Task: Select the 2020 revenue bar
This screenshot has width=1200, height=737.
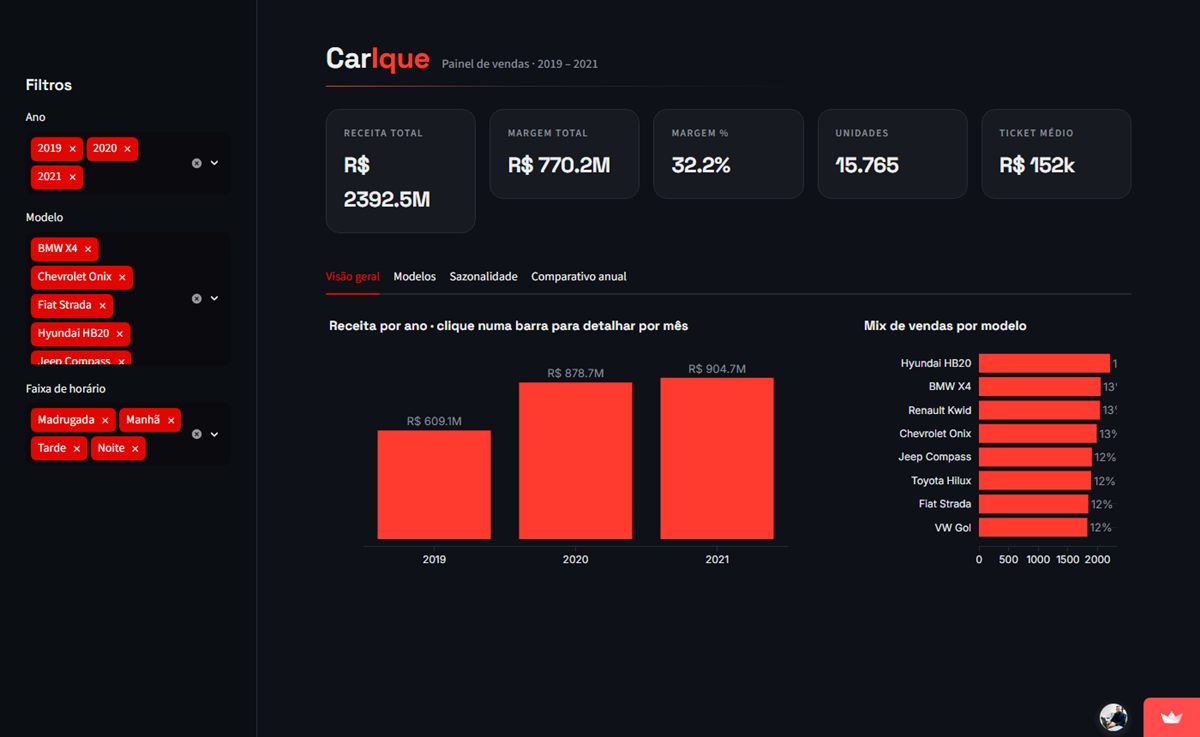Action: [x=575, y=461]
